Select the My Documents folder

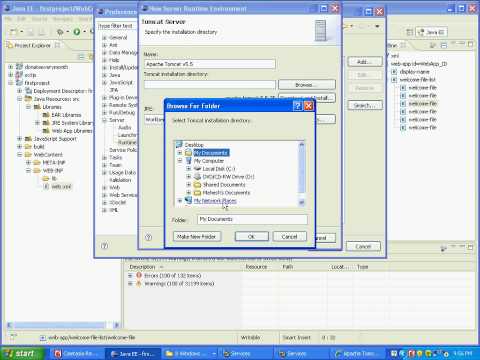(211, 153)
